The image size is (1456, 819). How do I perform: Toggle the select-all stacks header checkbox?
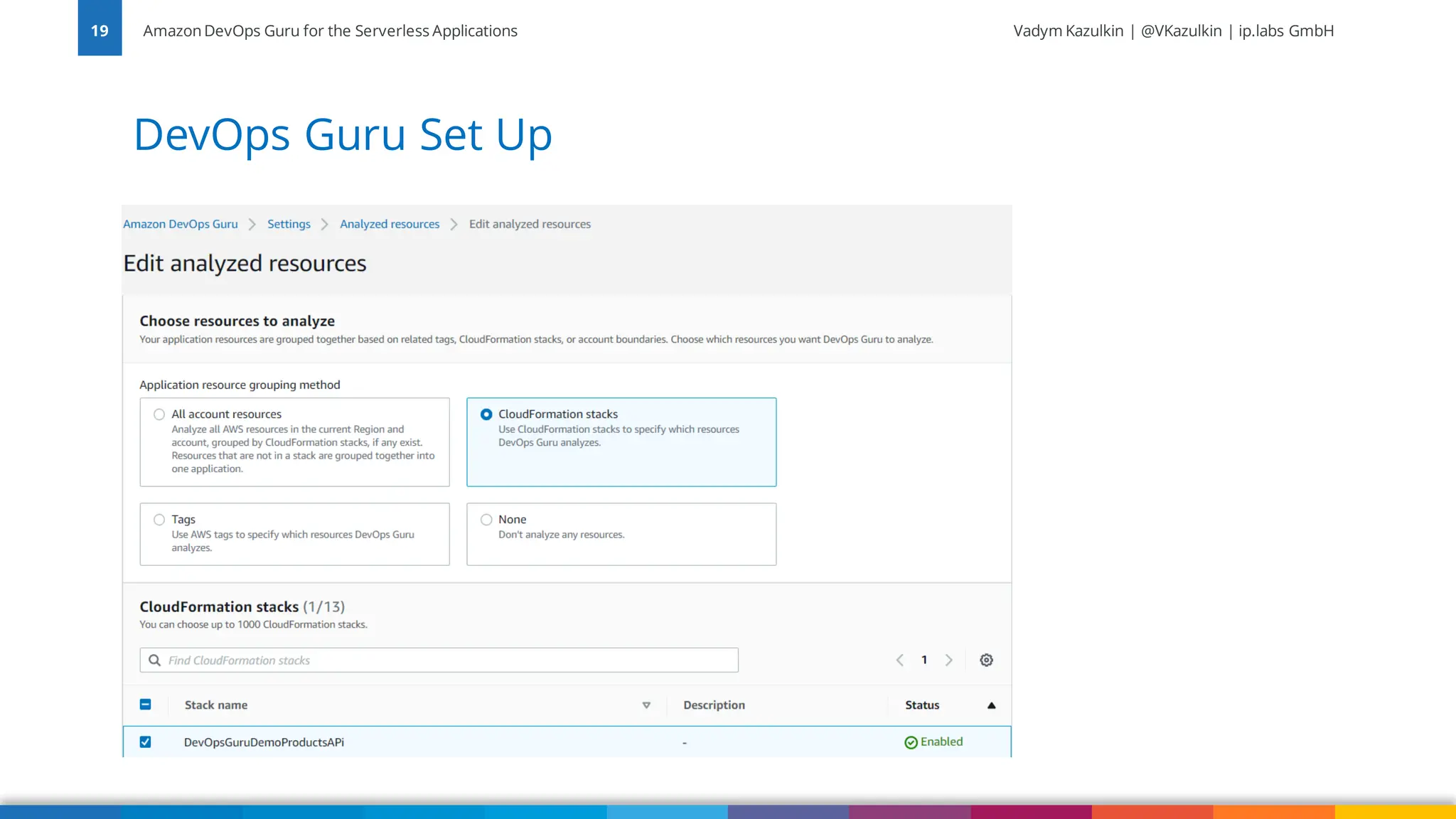(x=145, y=705)
